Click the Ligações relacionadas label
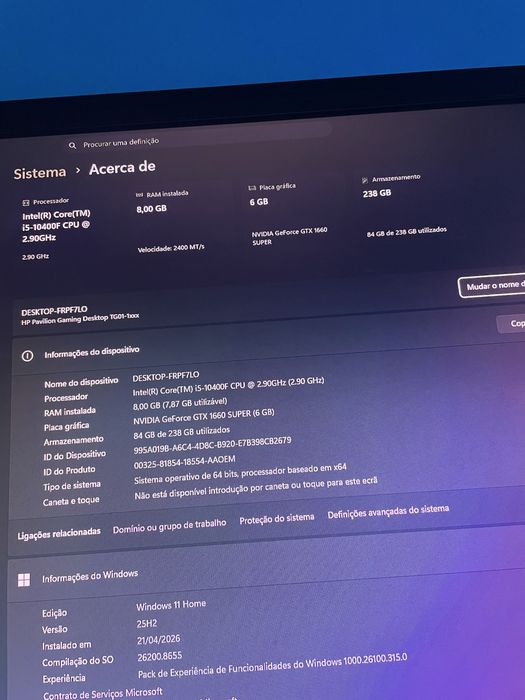The height and width of the screenshot is (700, 525). tap(59, 533)
